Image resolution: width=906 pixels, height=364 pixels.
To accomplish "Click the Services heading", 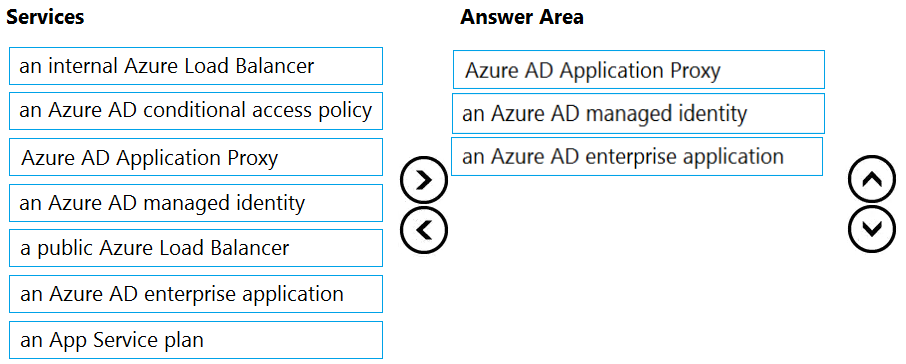I will (45, 17).
